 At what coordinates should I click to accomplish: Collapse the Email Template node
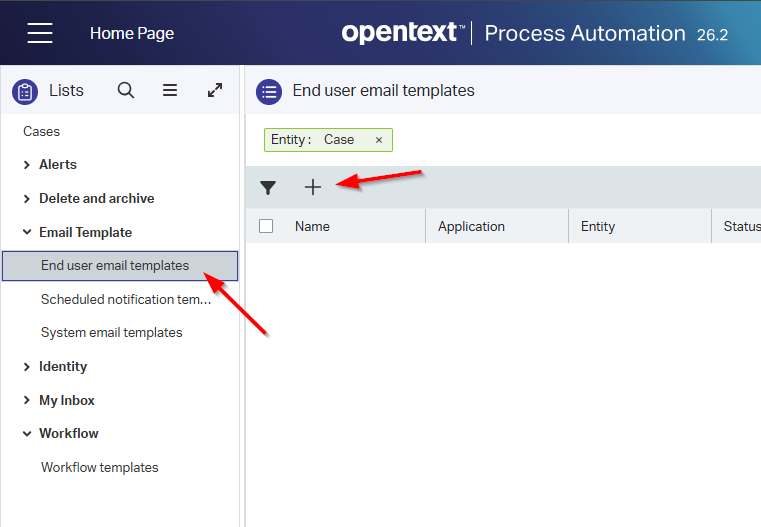coord(27,232)
